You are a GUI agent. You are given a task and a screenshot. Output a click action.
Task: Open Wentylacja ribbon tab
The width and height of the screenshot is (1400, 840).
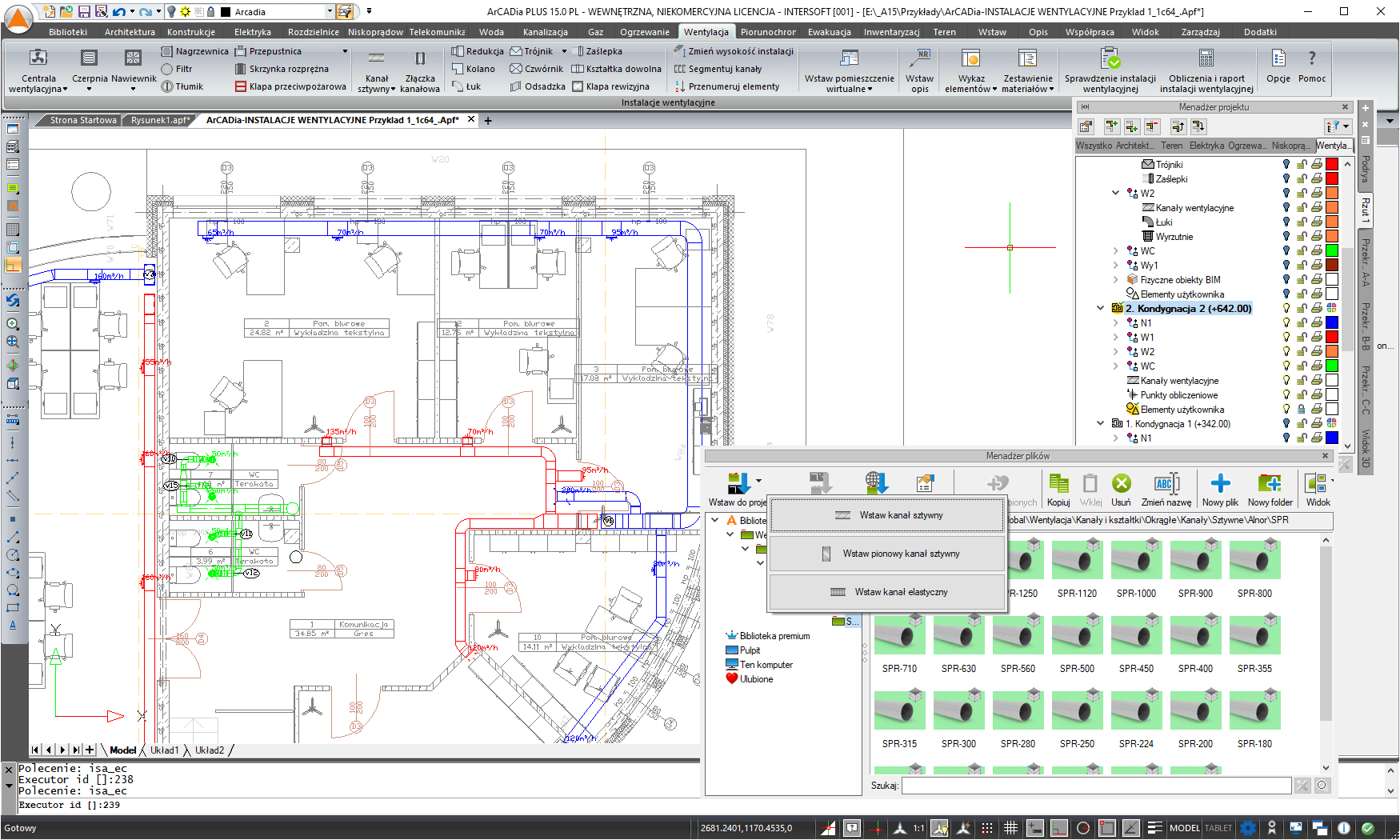[706, 32]
